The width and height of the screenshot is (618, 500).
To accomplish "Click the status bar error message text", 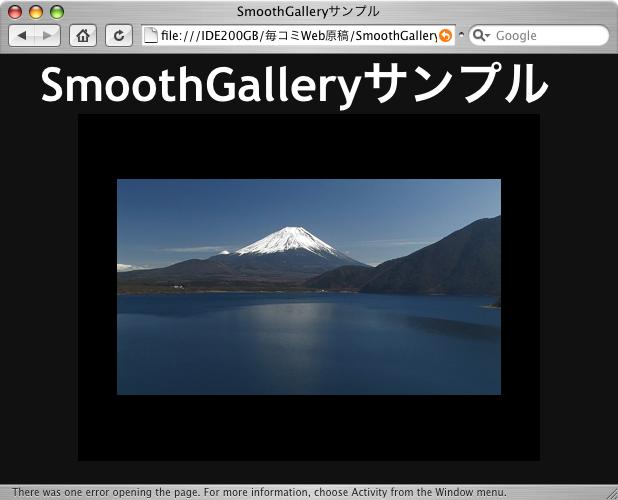I will [x=259, y=492].
